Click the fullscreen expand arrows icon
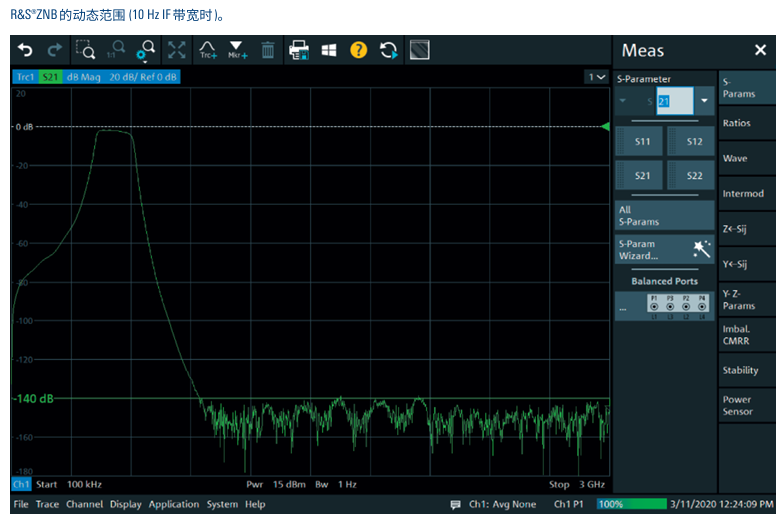 [176, 50]
